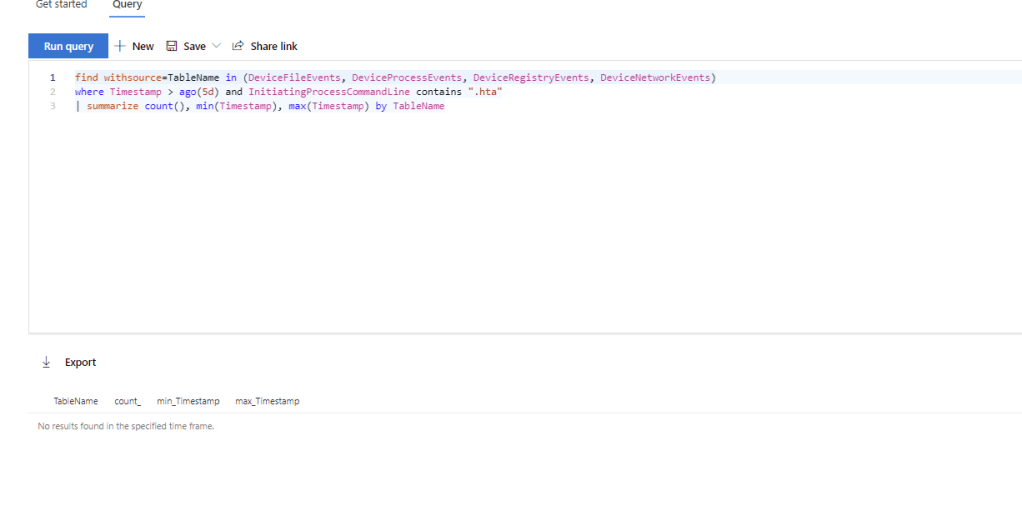Click line number 1 in the editor gutter
The image size is (1022, 506).
point(52,77)
